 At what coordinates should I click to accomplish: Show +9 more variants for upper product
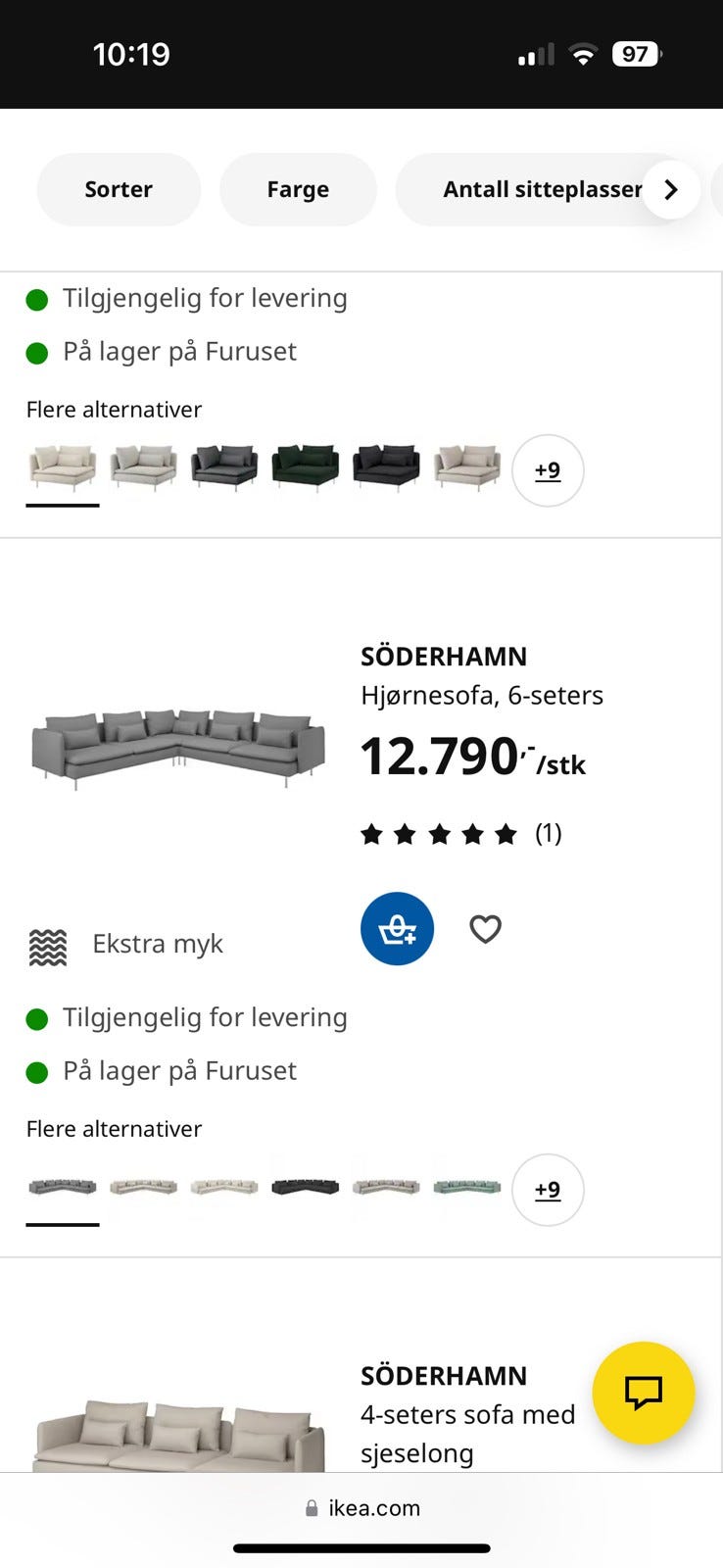click(548, 470)
